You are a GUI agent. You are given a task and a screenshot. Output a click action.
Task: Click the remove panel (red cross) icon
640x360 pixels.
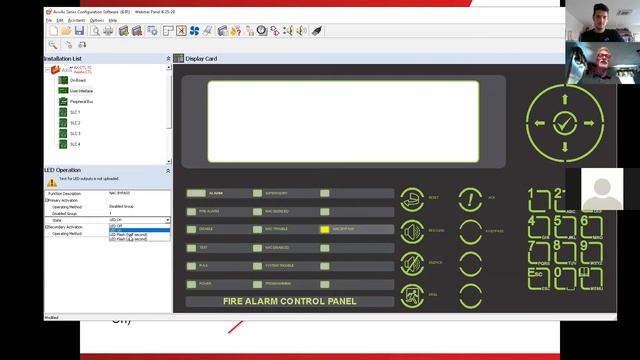(137, 31)
